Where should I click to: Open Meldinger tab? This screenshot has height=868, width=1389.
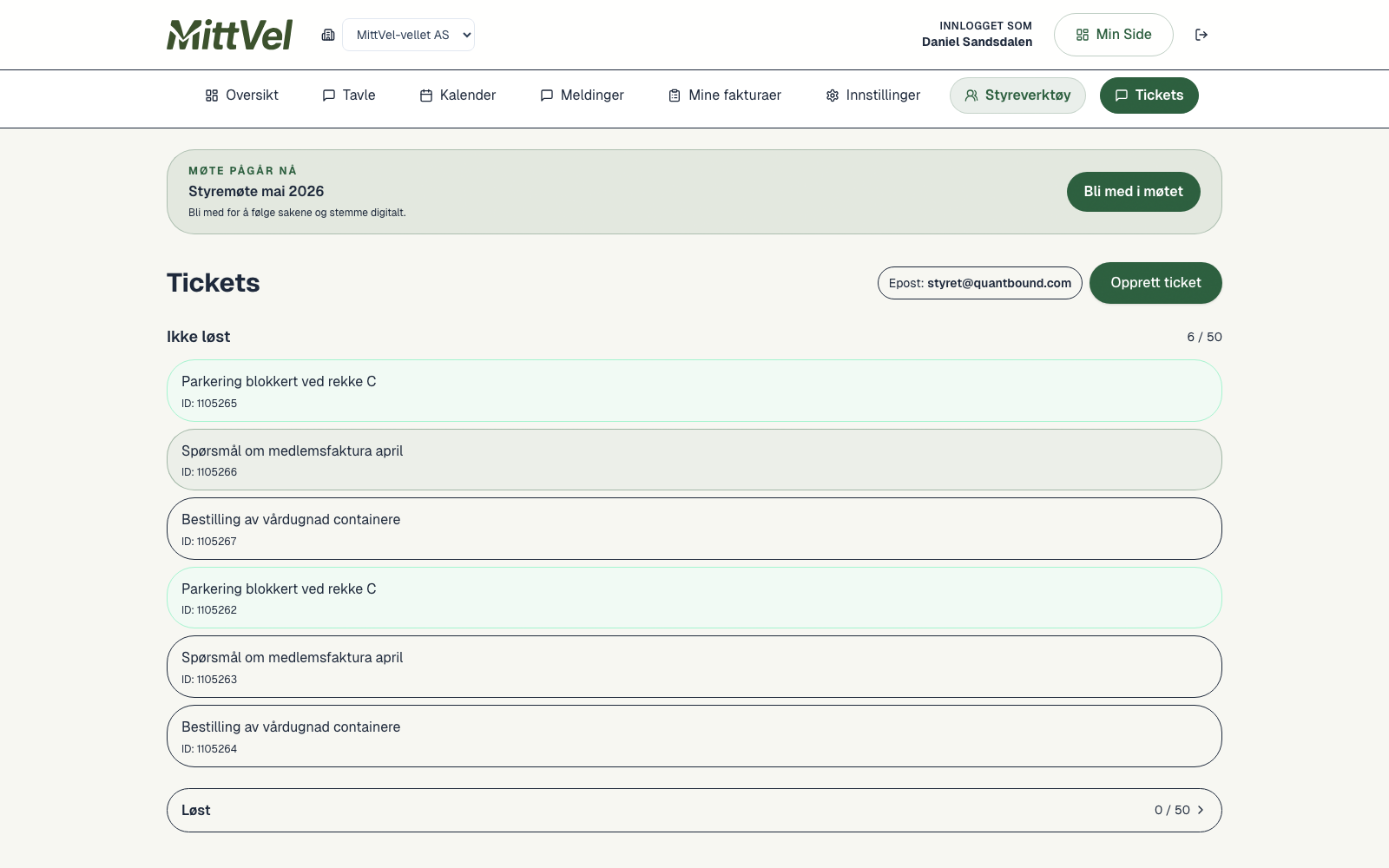(x=582, y=95)
